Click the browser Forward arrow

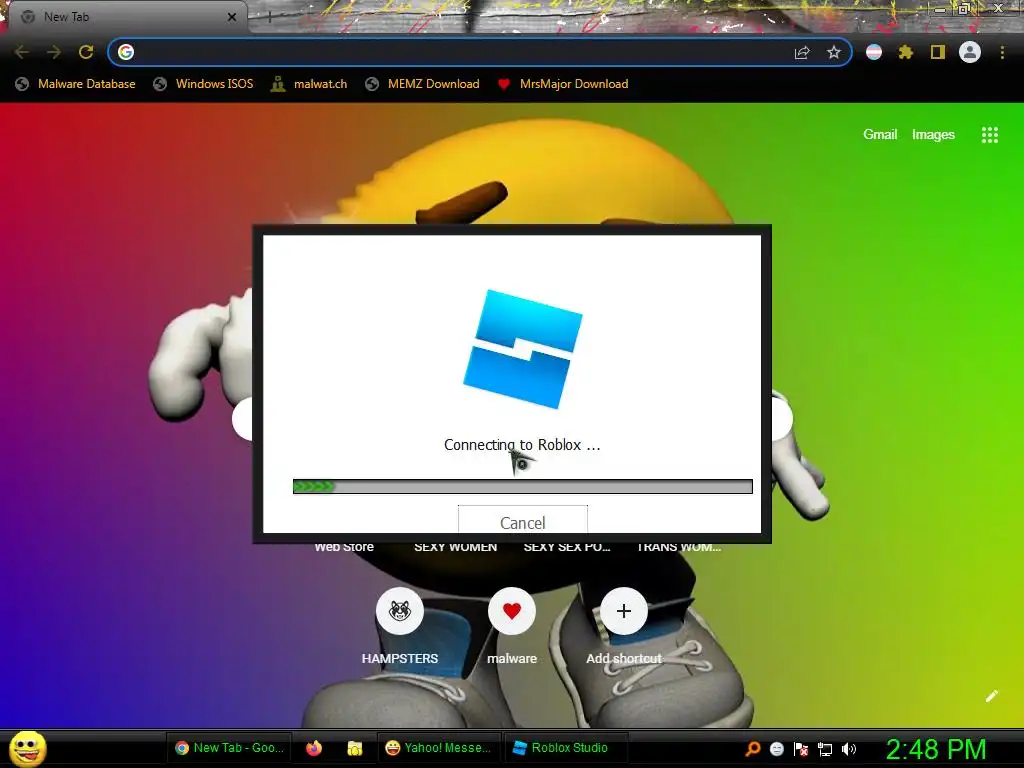[x=54, y=52]
